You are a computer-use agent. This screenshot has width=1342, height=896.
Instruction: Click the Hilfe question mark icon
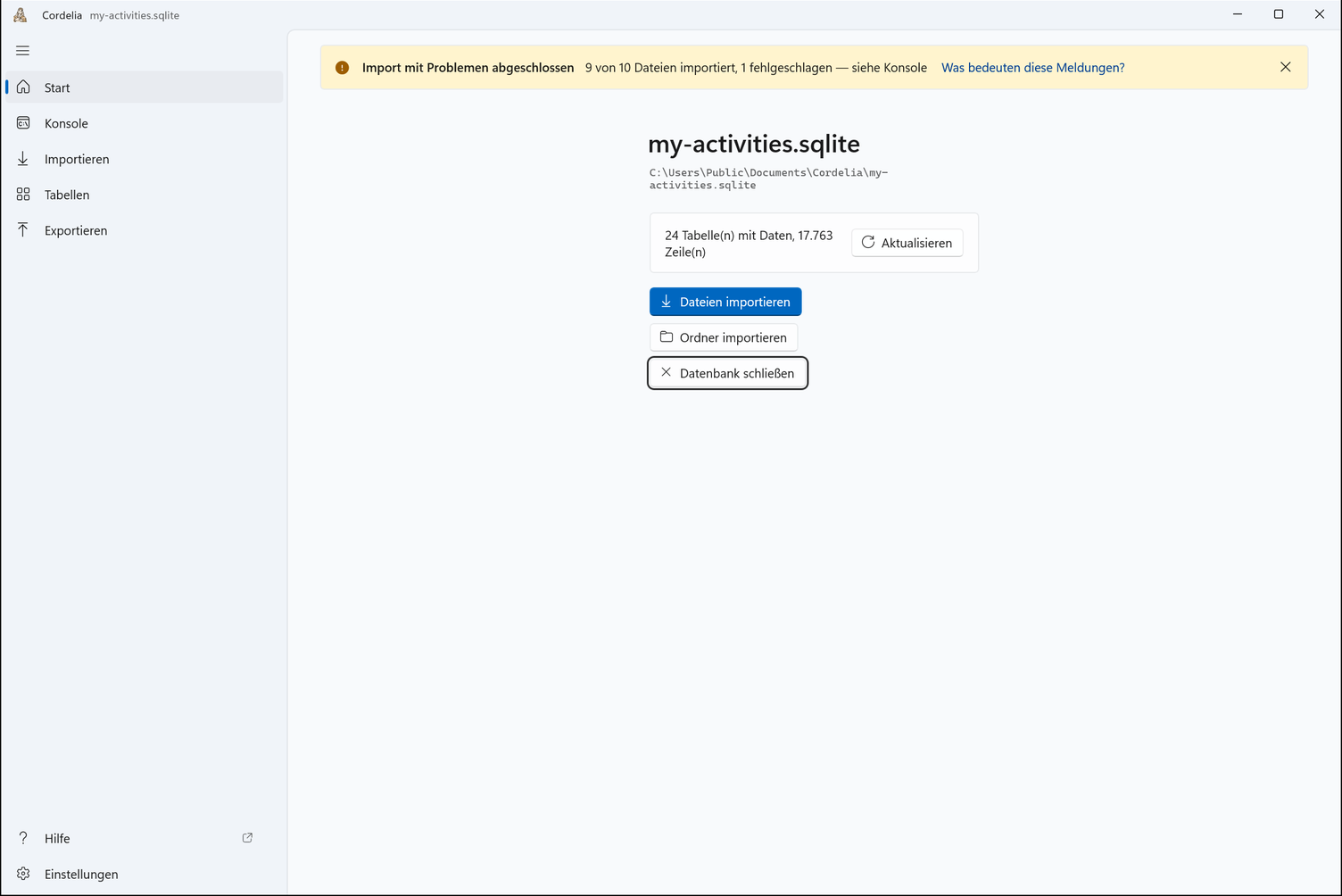coord(23,838)
